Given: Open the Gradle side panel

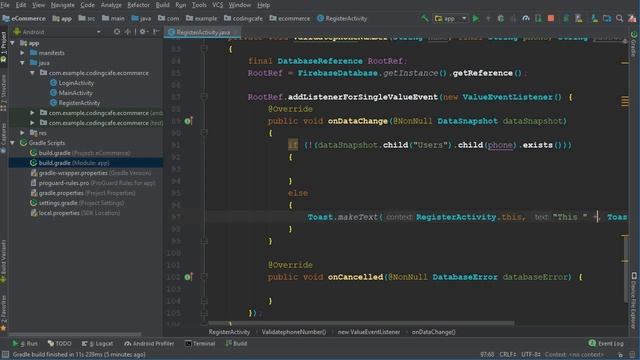Looking at the screenshot, I should point(634,44).
